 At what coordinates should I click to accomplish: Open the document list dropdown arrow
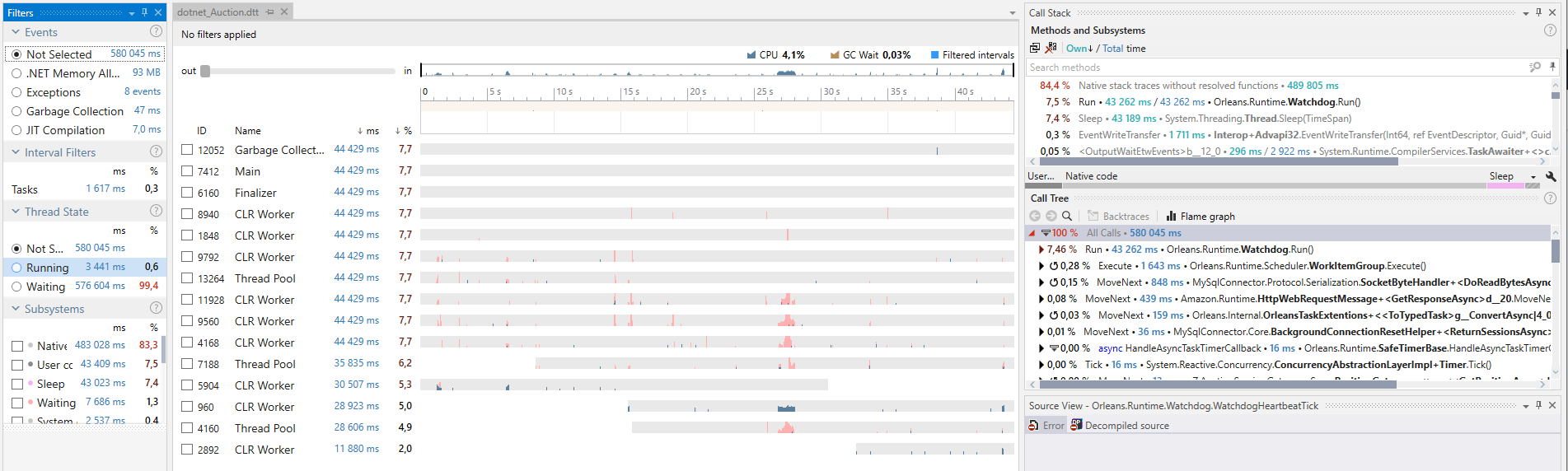point(1013,13)
